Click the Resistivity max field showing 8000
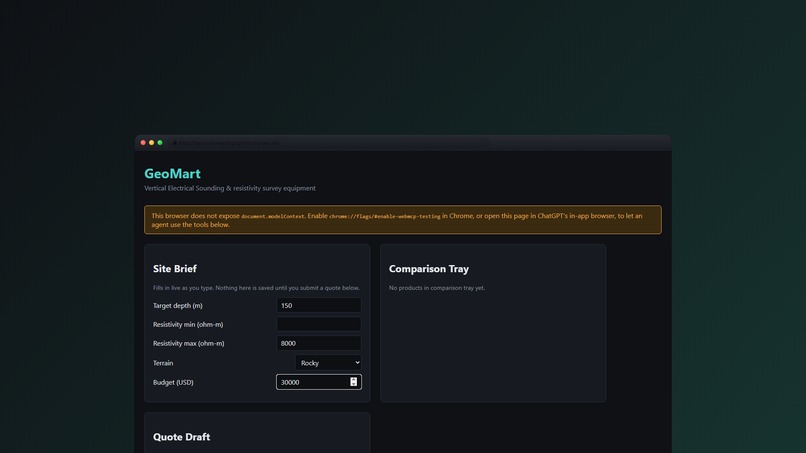 (319, 343)
